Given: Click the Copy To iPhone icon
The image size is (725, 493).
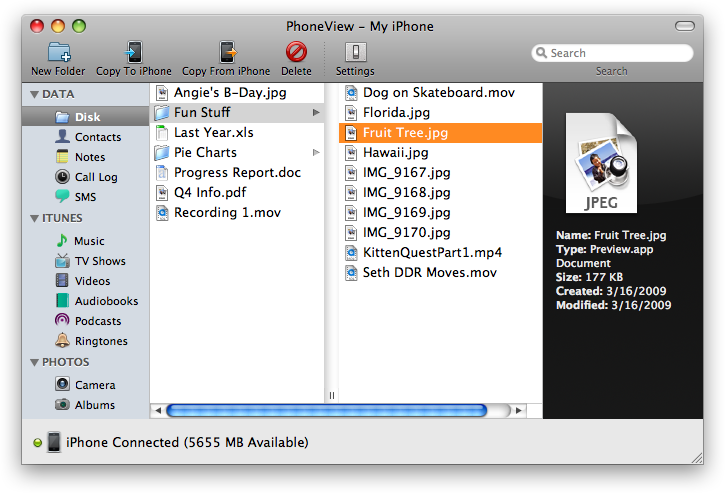Looking at the screenshot, I should tap(134, 52).
